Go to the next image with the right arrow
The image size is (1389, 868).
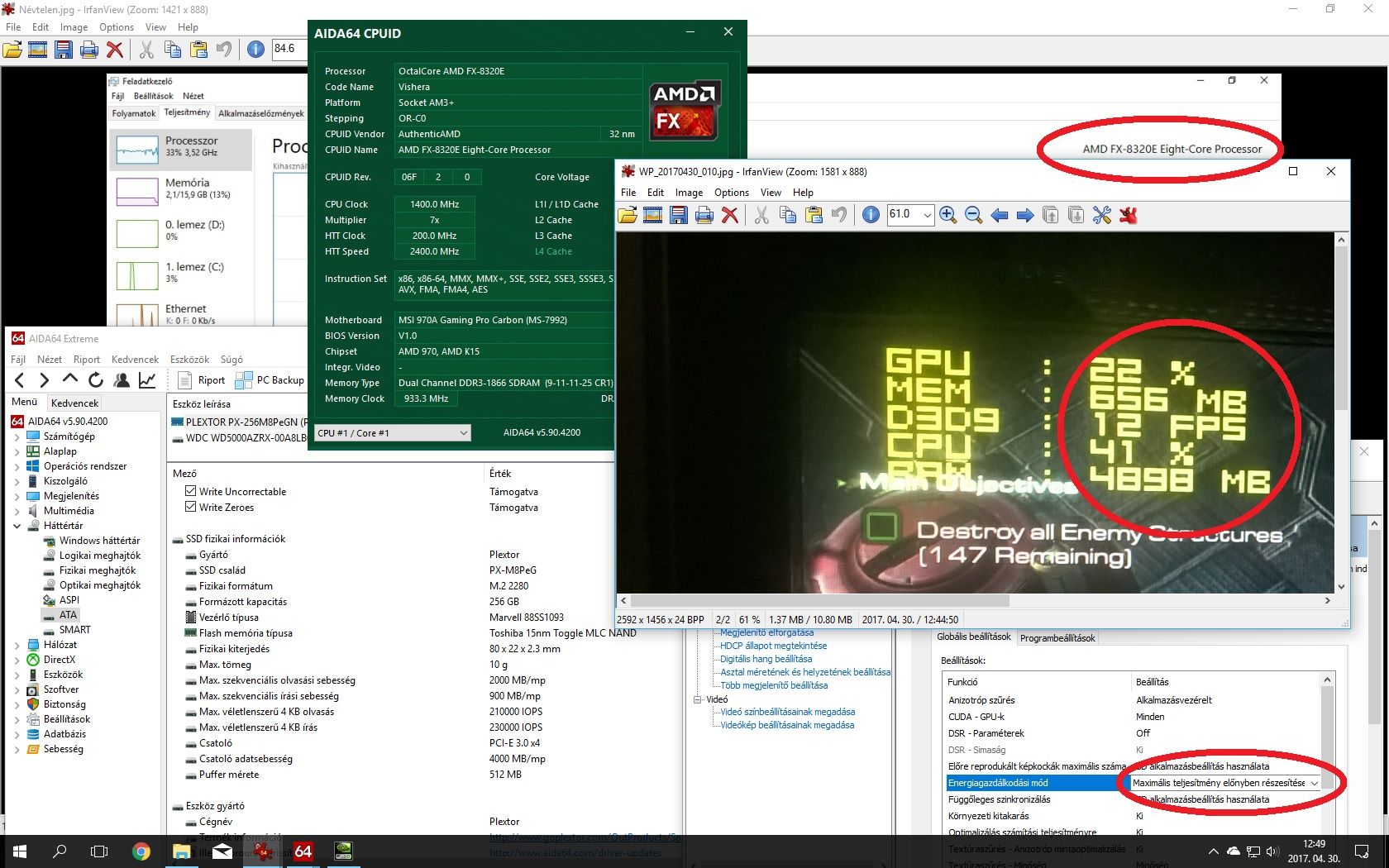(1025, 215)
